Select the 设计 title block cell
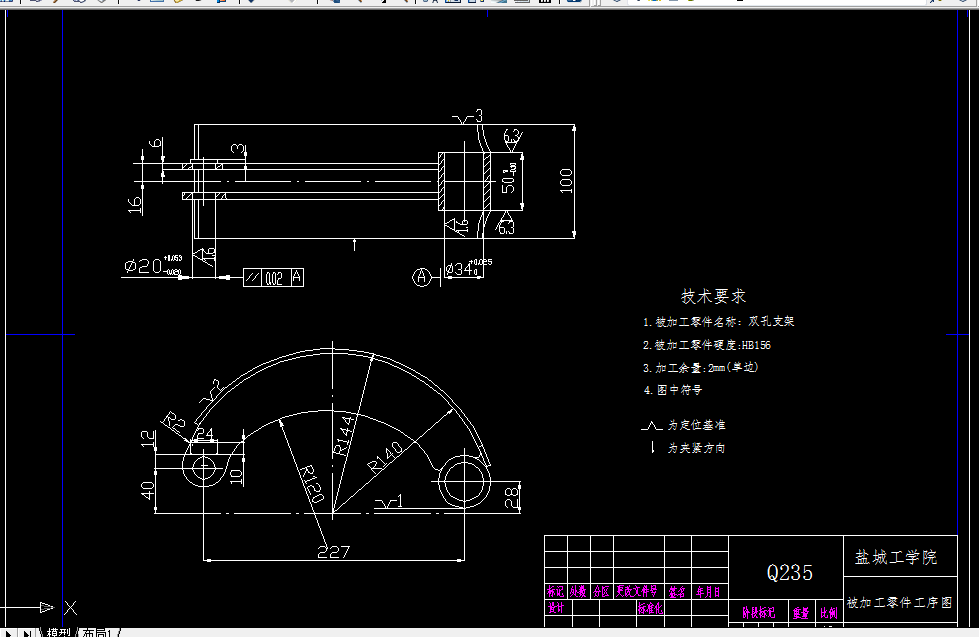Image resolution: width=979 pixels, height=637 pixels. [556, 608]
